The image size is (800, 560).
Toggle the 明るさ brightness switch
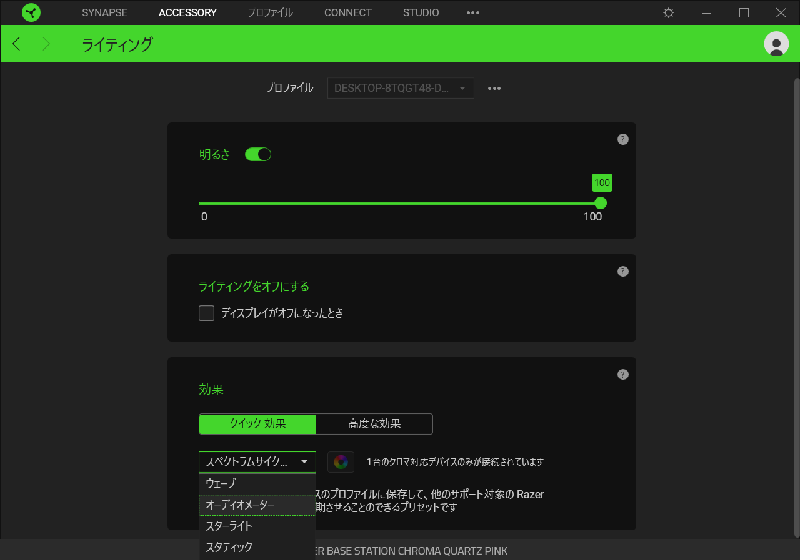coord(258,154)
